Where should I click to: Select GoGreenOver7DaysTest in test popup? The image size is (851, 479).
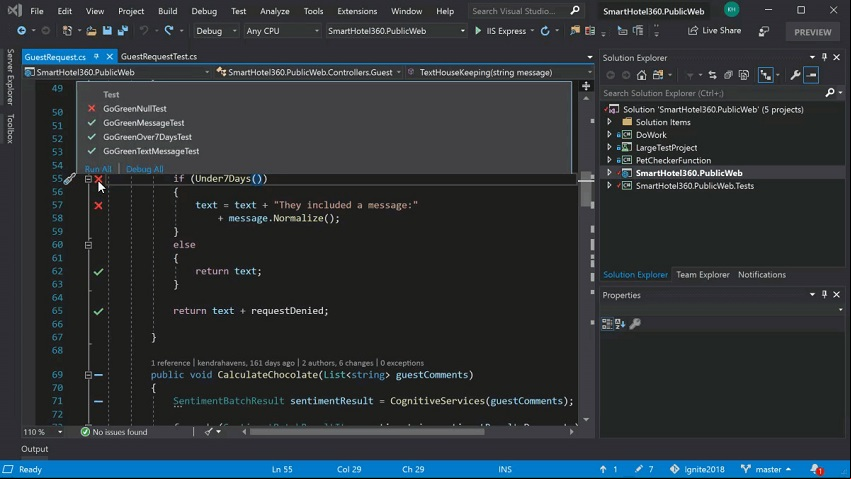coord(147,137)
